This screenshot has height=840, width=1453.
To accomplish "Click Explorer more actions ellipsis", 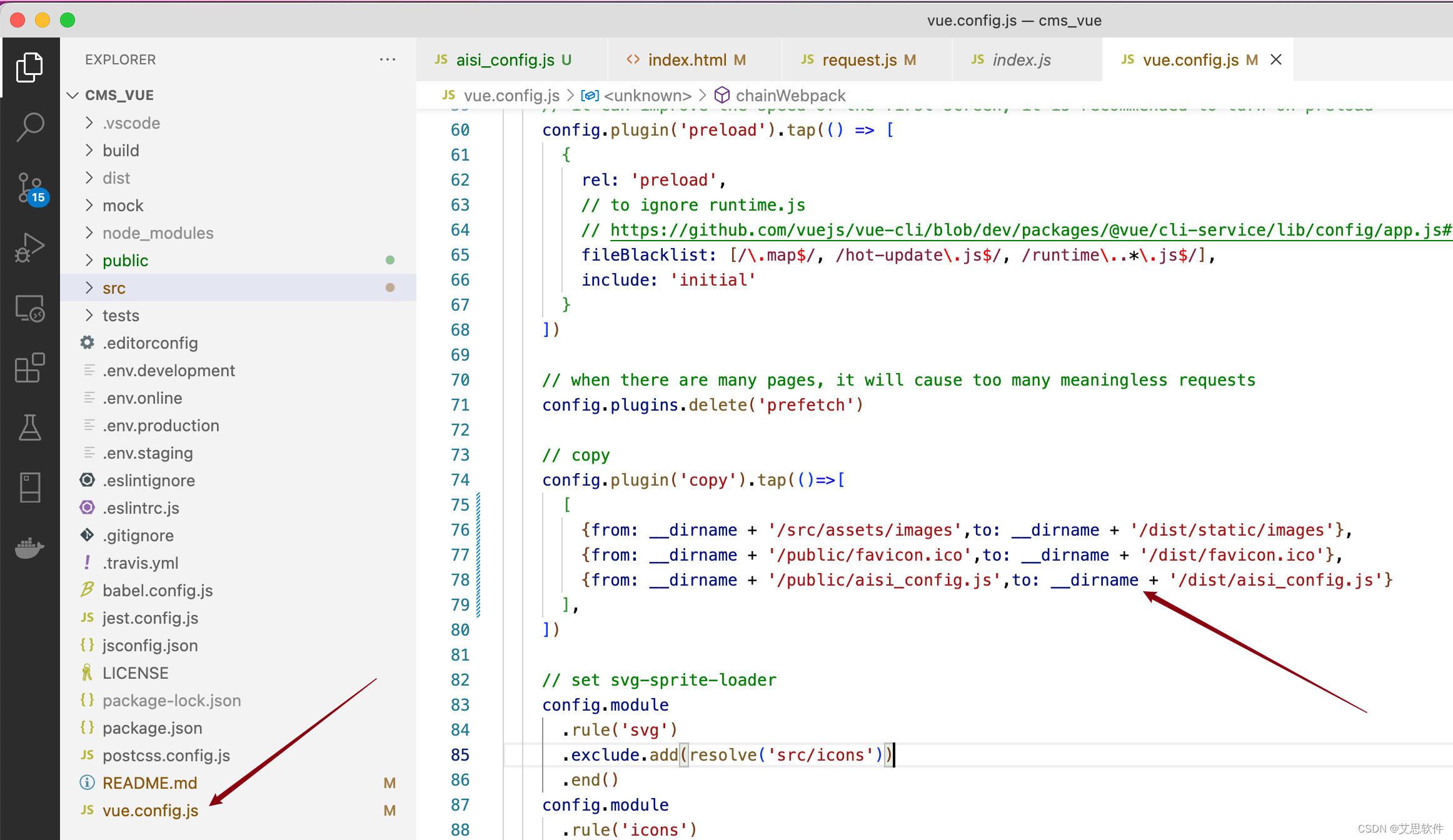I will click(387, 59).
